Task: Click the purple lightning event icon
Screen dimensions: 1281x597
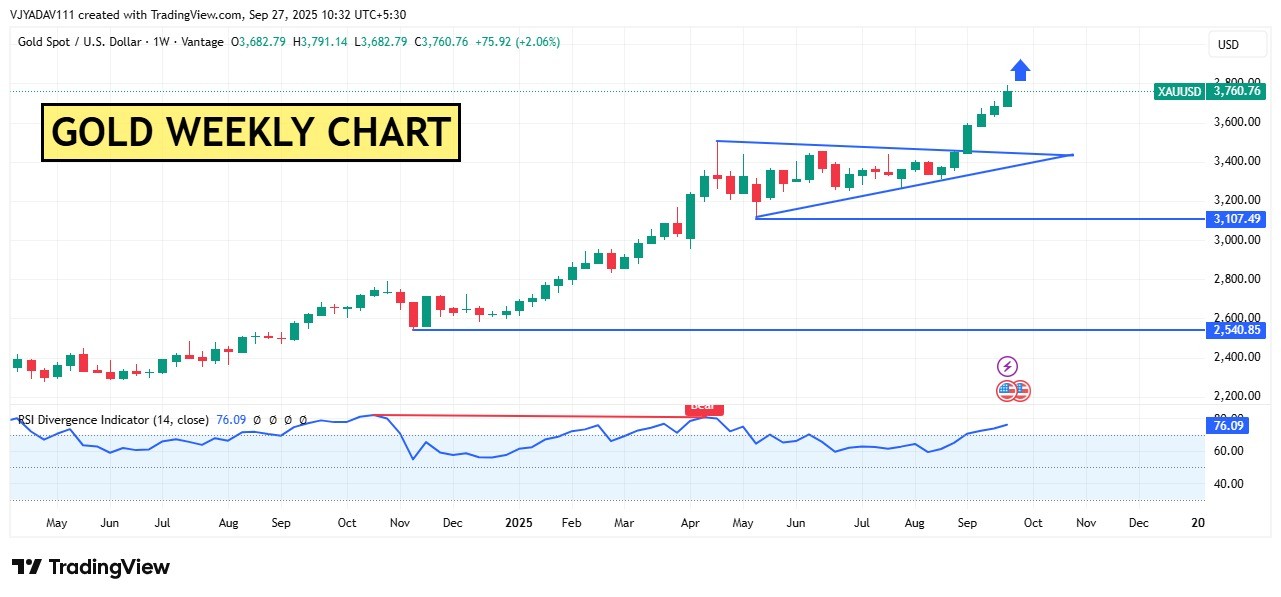Action: point(1007,366)
